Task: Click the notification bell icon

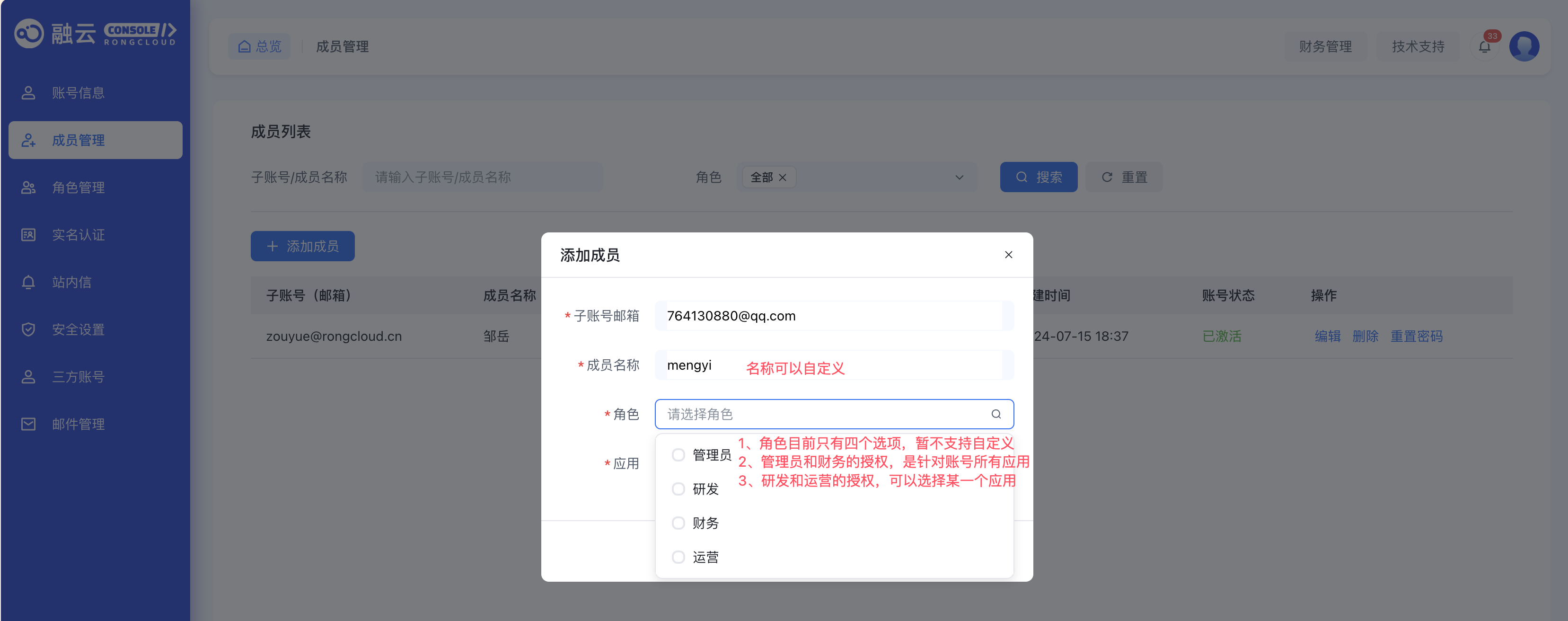Action: [x=1484, y=47]
